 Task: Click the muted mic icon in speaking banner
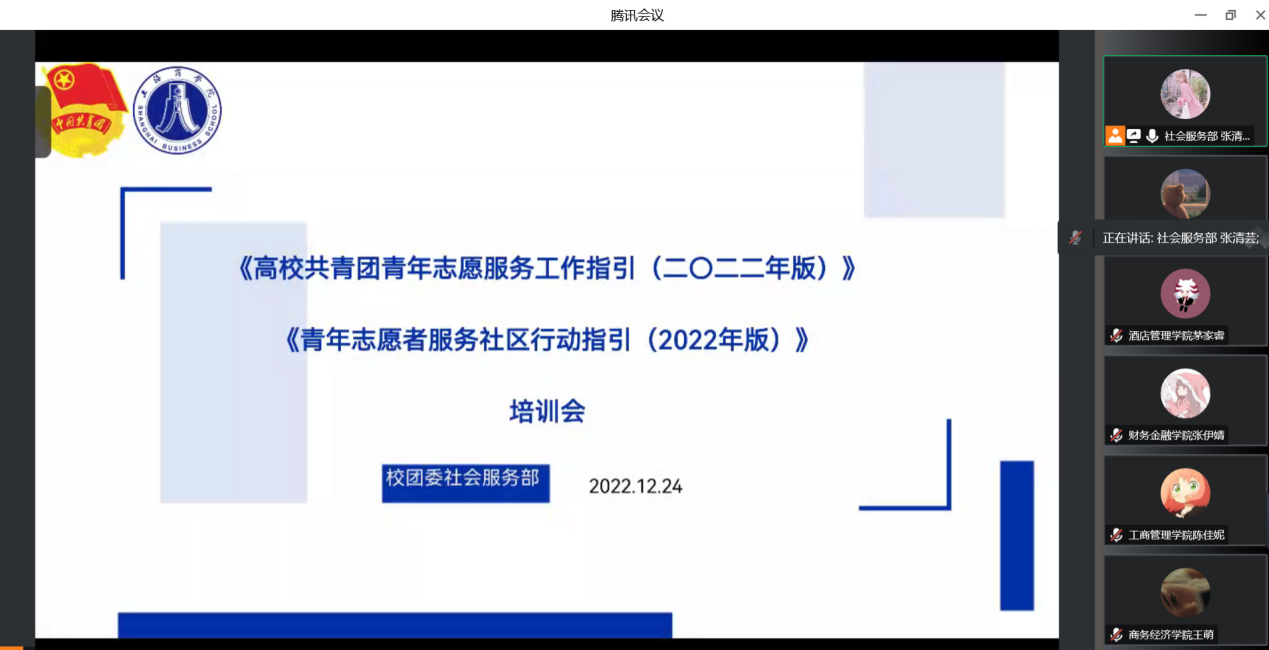tap(1075, 238)
